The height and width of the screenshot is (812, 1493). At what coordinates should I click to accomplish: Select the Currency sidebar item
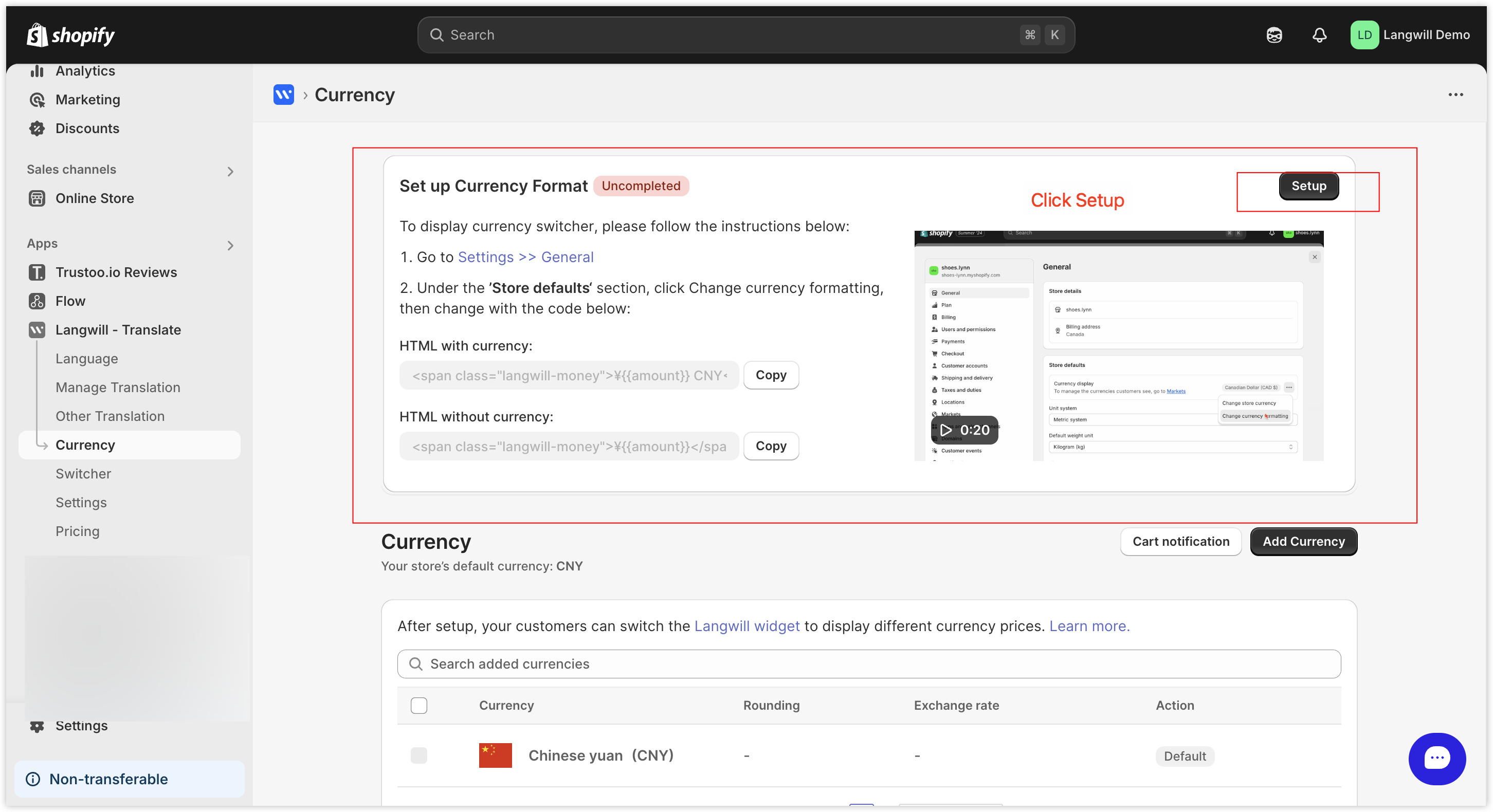pyautogui.click(x=129, y=445)
